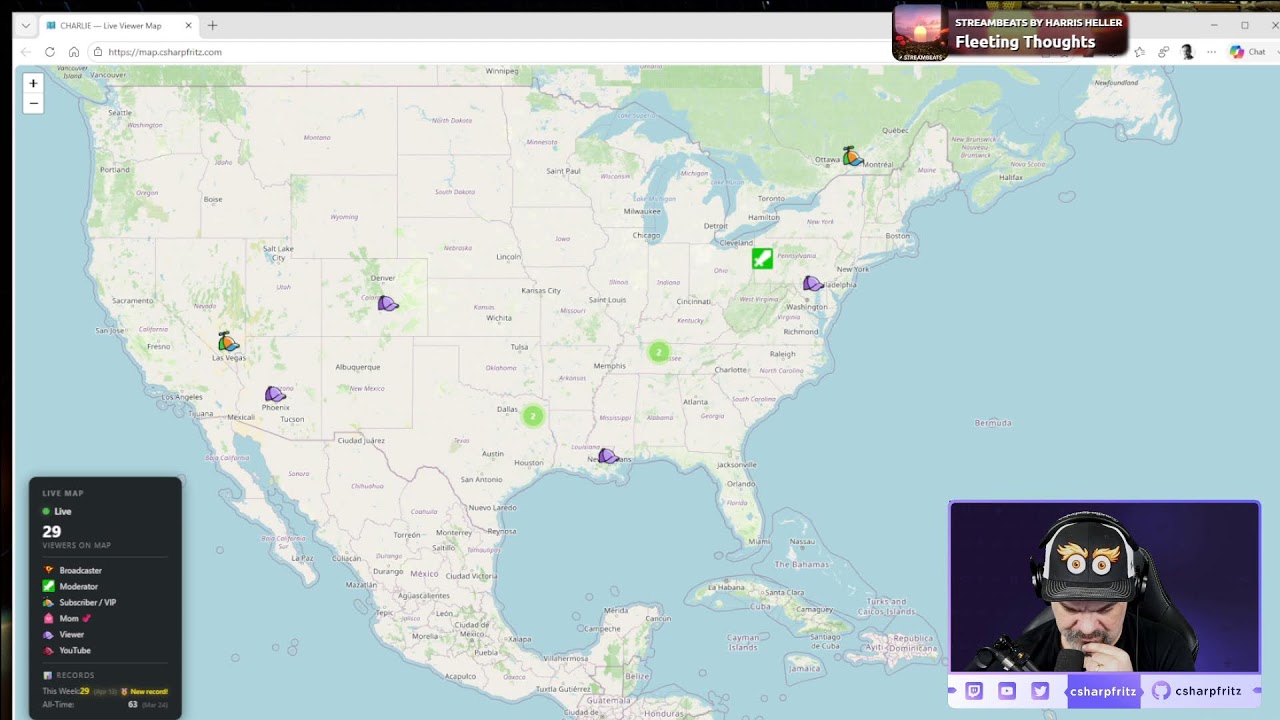Click the Mom legend pink icon
Image resolution: width=1280 pixels, height=720 pixels.
coord(48,618)
